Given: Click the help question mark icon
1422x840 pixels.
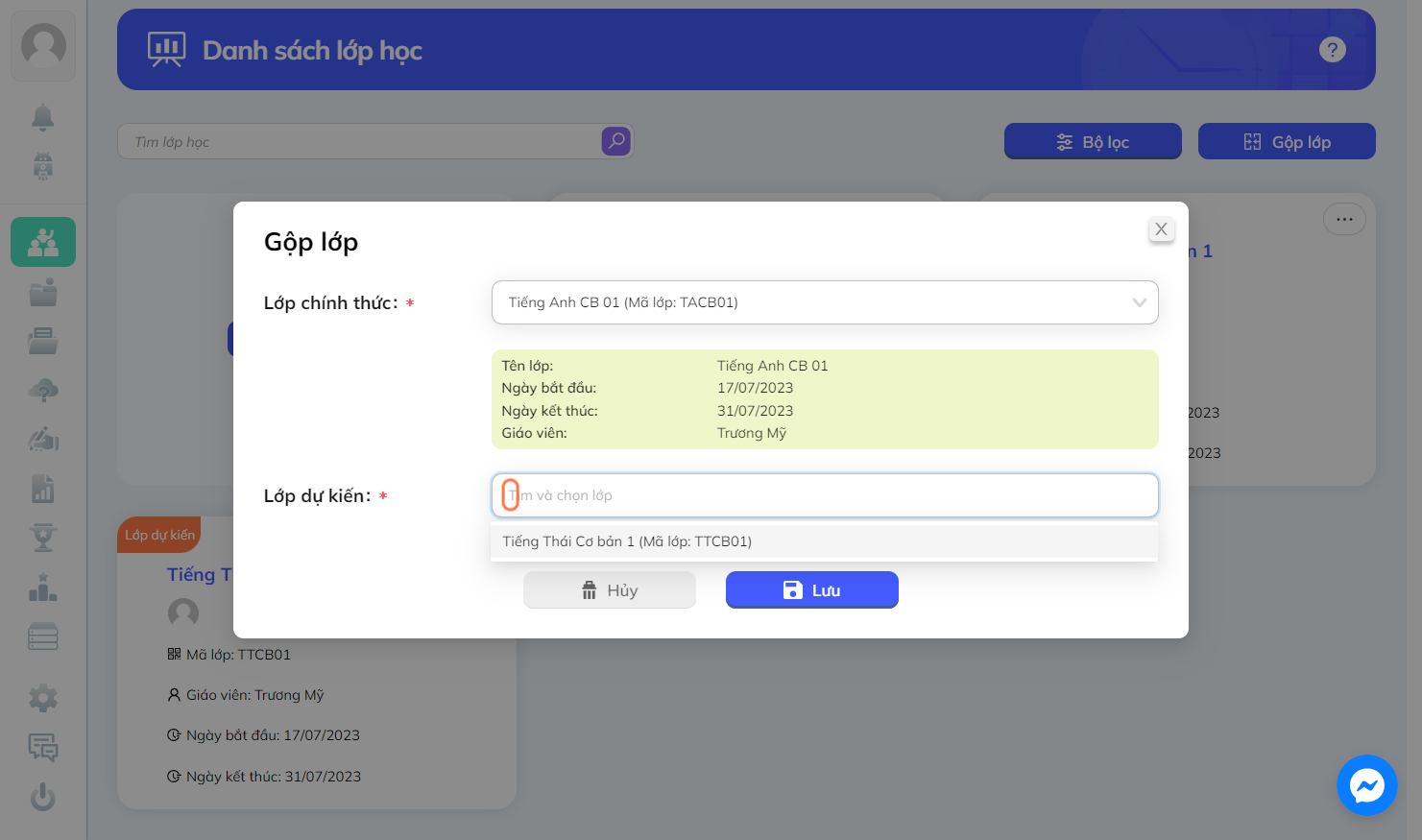Looking at the screenshot, I should tap(1332, 50).
